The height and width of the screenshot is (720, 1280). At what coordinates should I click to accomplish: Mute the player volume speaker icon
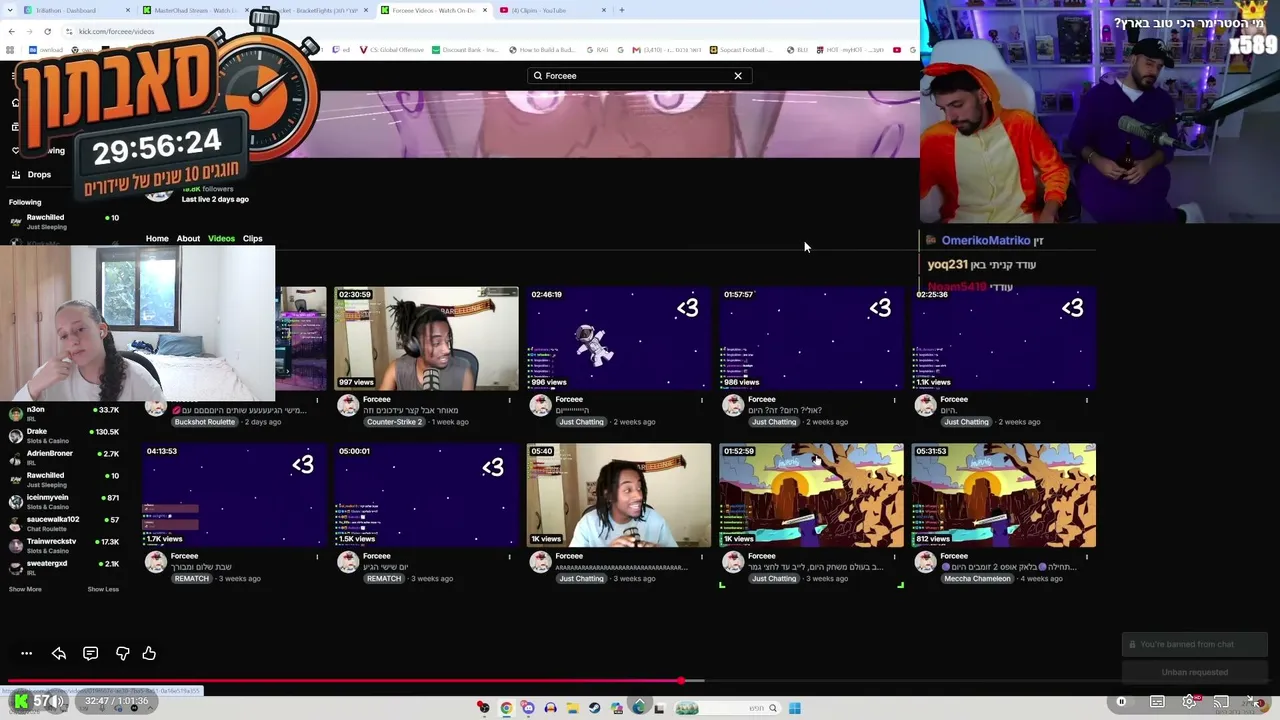point(58,701)
